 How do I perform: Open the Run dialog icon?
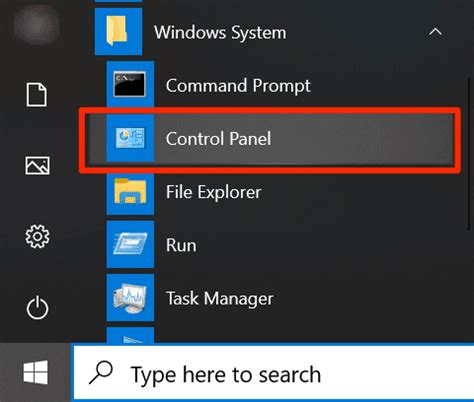coord(130,244)
